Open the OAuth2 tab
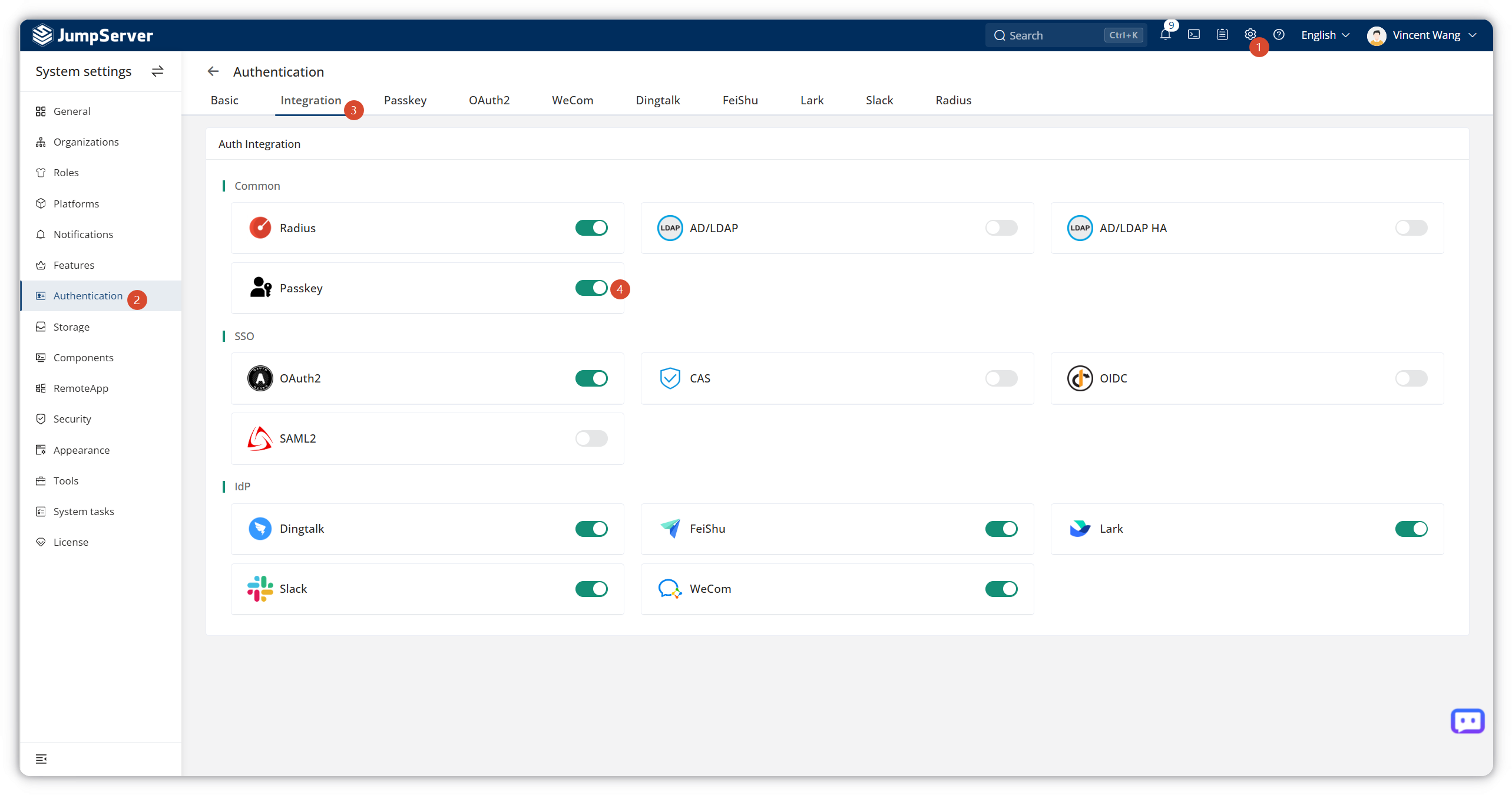 click(489, 100)
